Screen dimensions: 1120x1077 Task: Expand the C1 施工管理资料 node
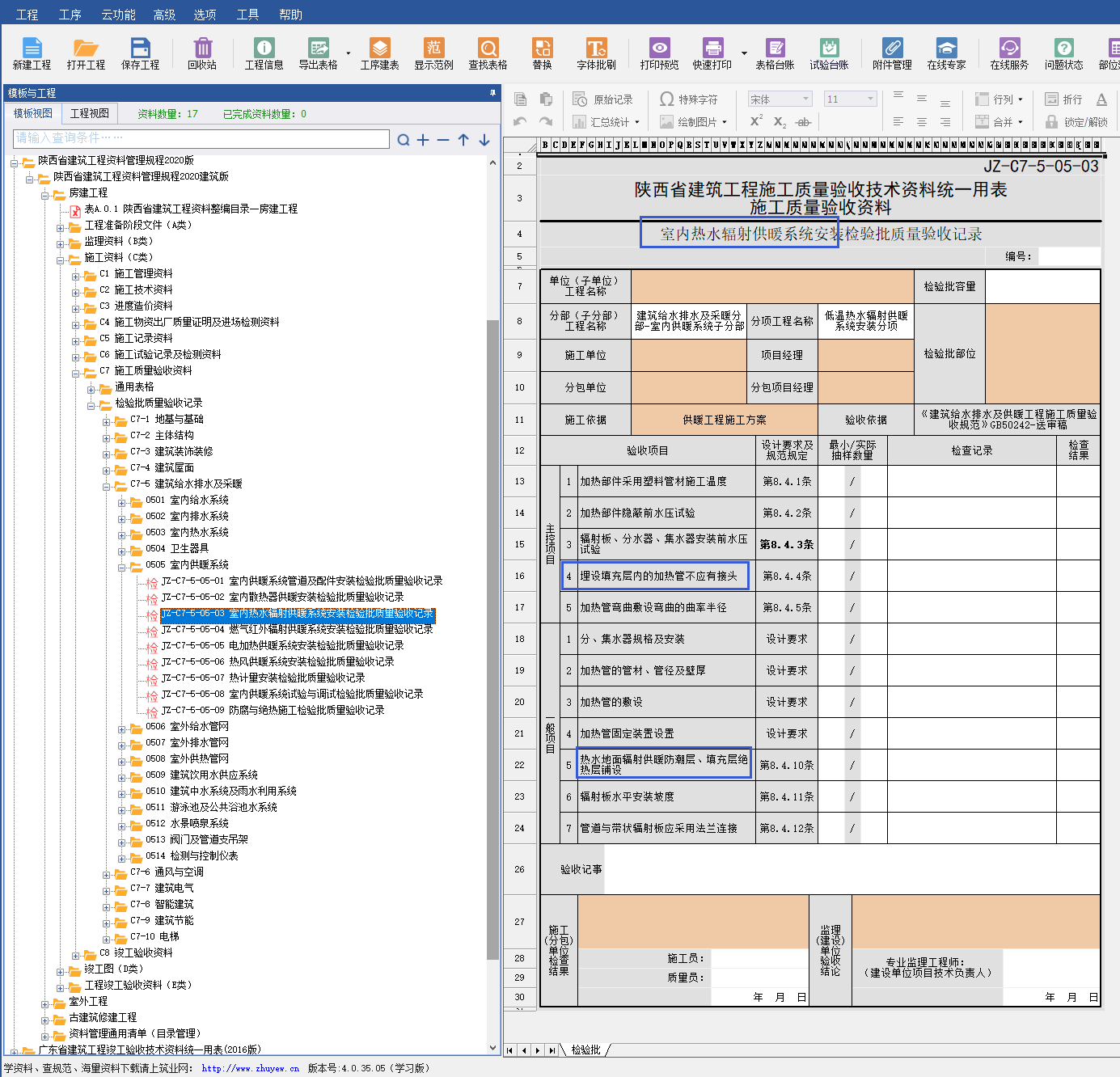(x=75, y=276)
